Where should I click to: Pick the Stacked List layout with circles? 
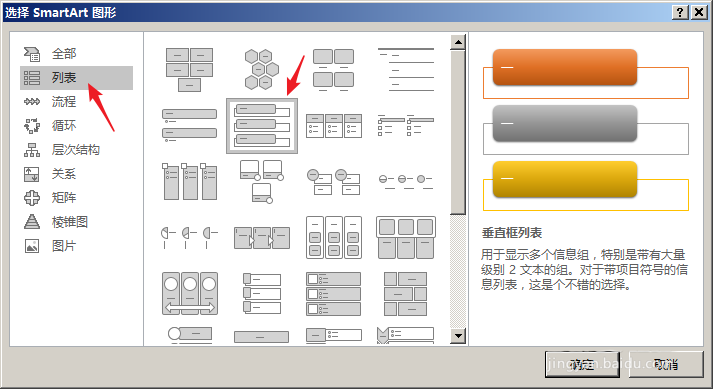coord(334,182)
